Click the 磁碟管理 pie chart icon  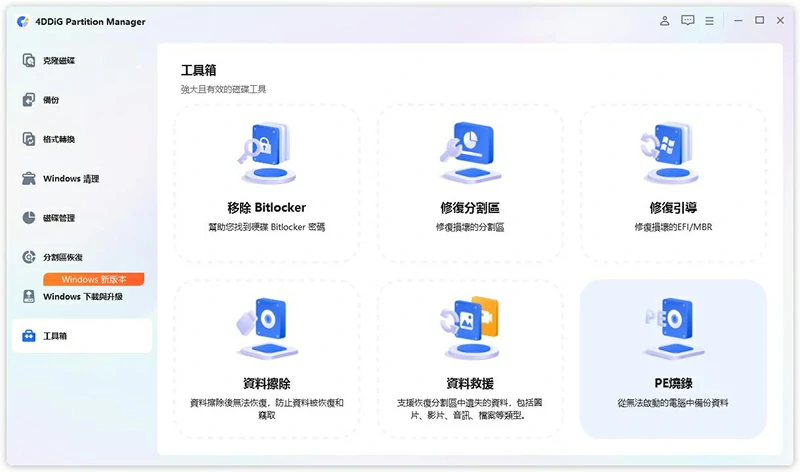tap(29, 217)
